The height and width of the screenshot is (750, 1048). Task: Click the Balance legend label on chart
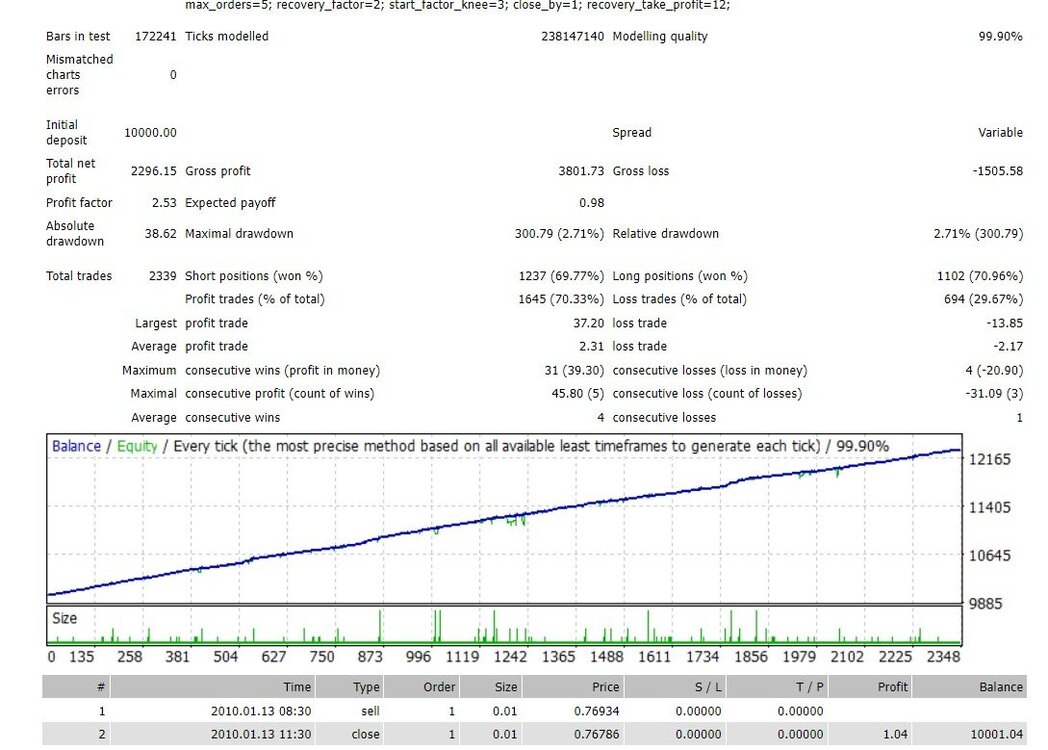[76, 446]
